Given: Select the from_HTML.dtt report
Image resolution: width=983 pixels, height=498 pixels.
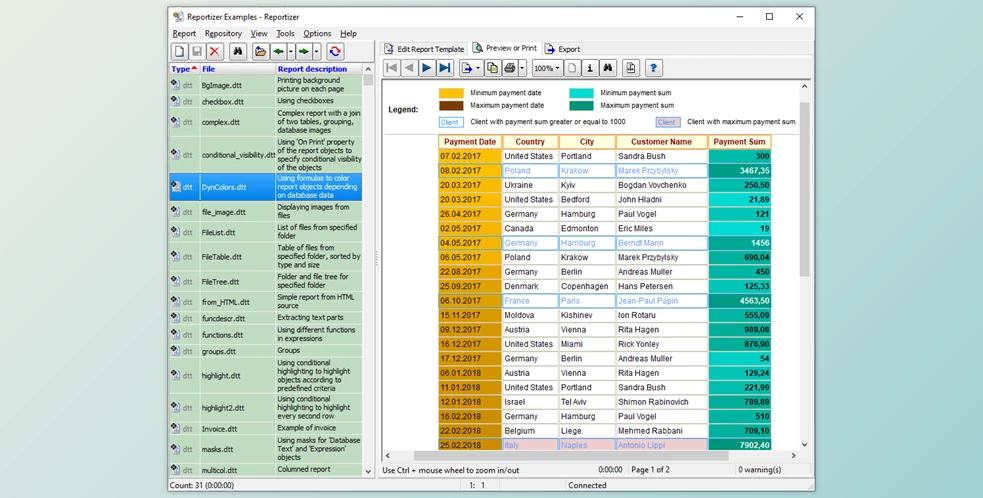Looking at the screenshot, I should pos(266,302).
